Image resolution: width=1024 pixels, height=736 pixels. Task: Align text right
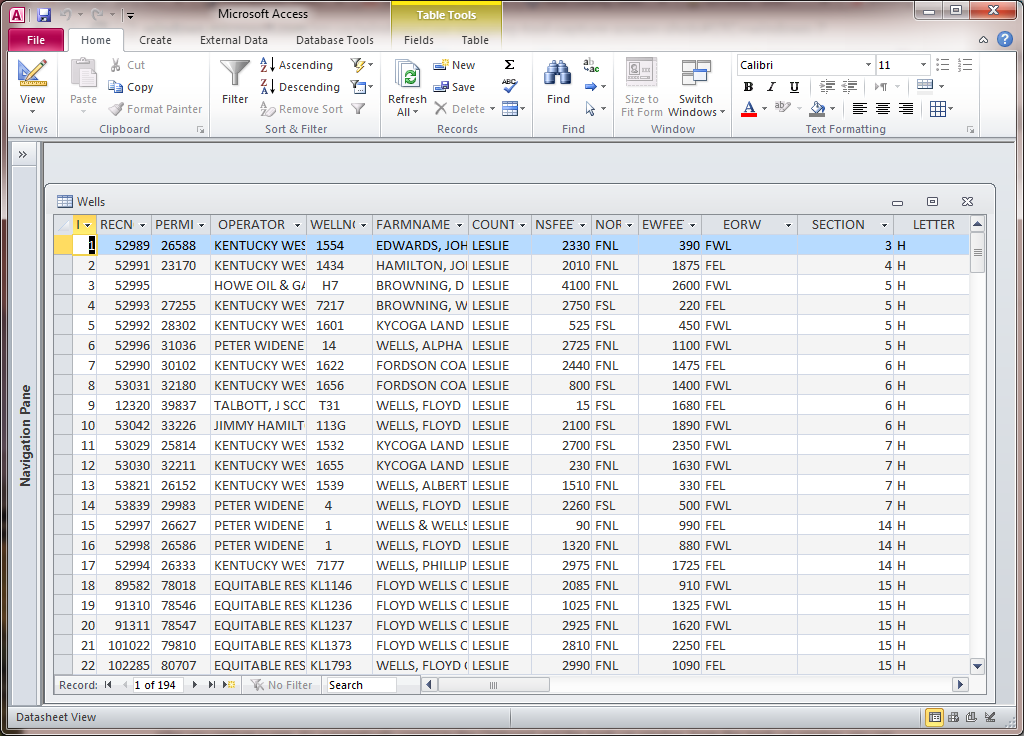click(x=905, y=108)
